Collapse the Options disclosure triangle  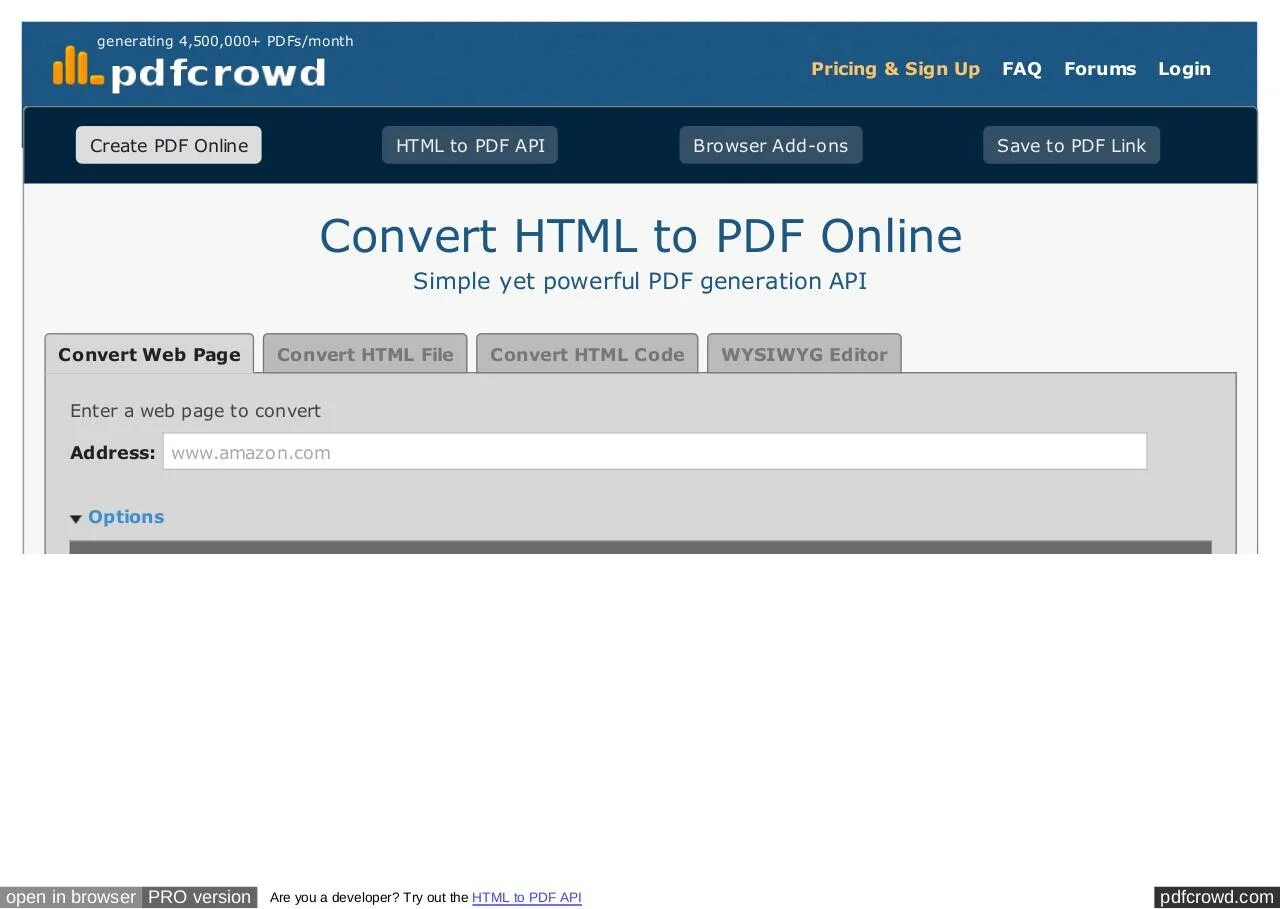click(76, 519)
